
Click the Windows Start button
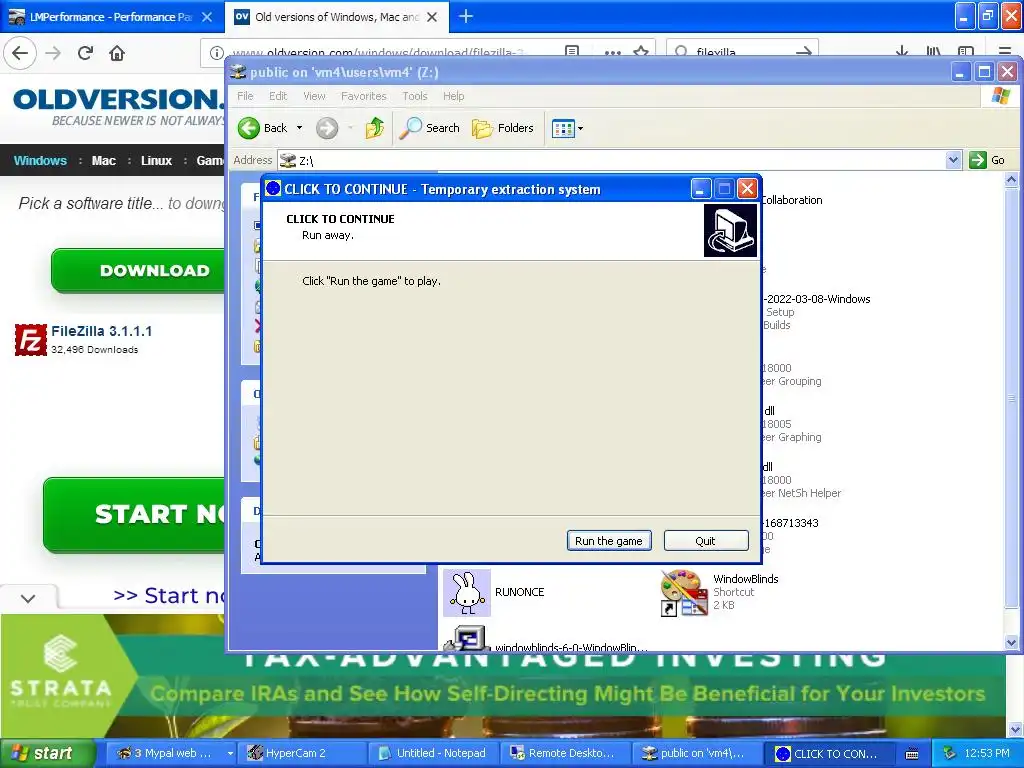coord(47,753)
